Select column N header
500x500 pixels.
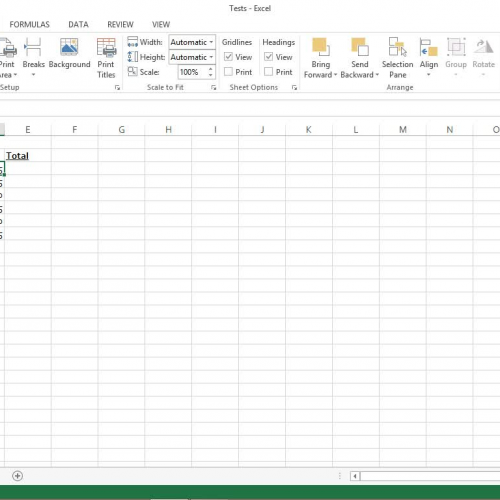[450, 130]
